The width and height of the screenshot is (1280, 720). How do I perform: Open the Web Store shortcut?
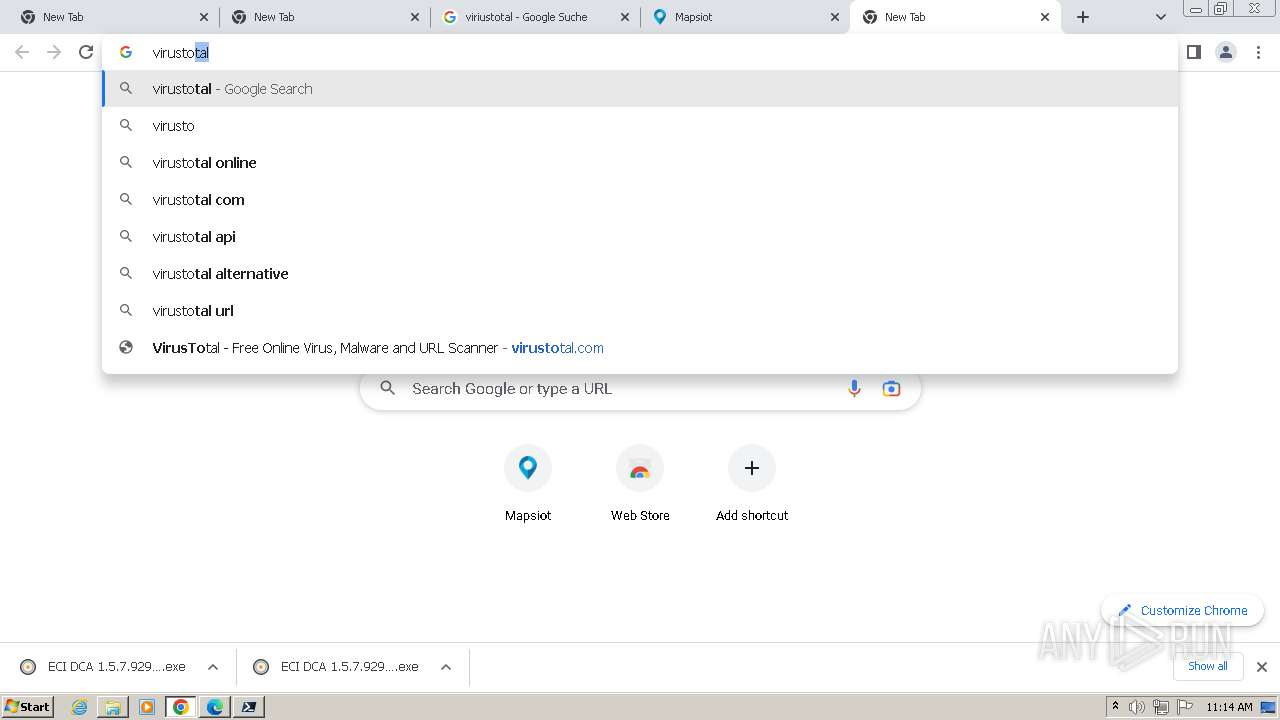click(640, 485)
